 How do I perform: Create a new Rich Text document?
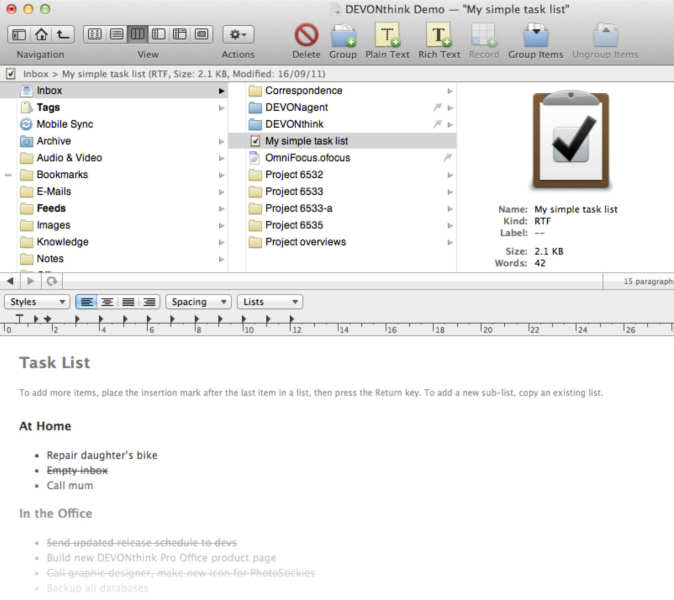coord(439,35)
